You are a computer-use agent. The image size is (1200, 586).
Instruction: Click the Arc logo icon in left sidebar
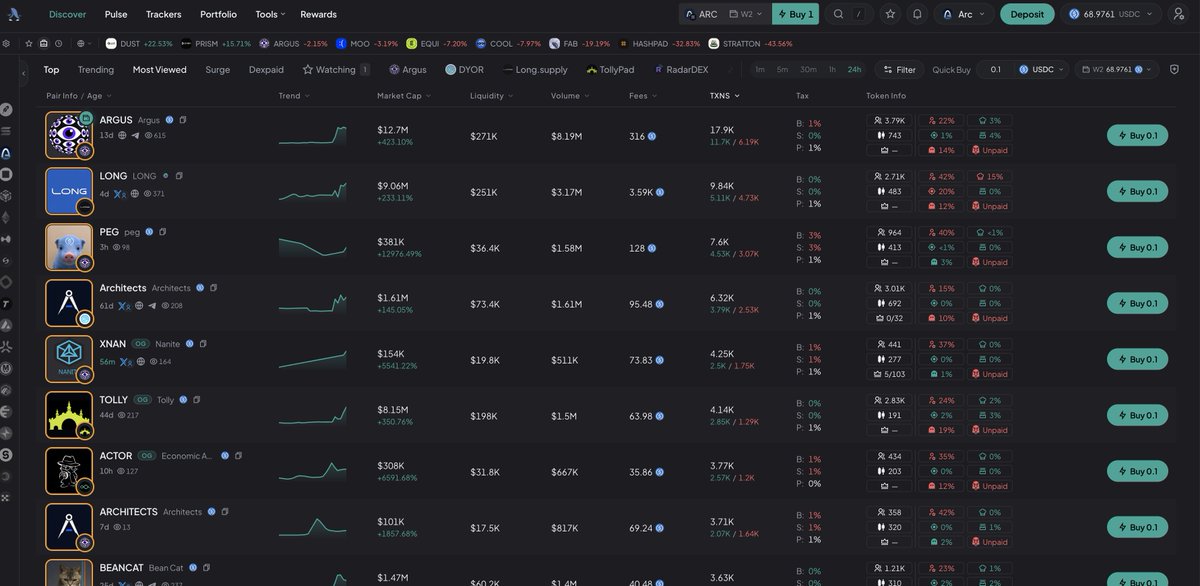point(6,153)
